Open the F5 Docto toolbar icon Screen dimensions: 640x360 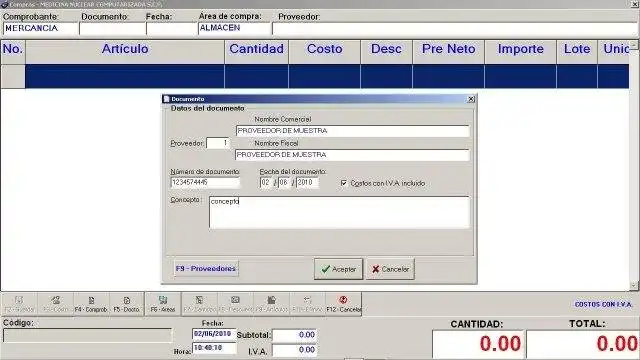click(x=127, y=304)
